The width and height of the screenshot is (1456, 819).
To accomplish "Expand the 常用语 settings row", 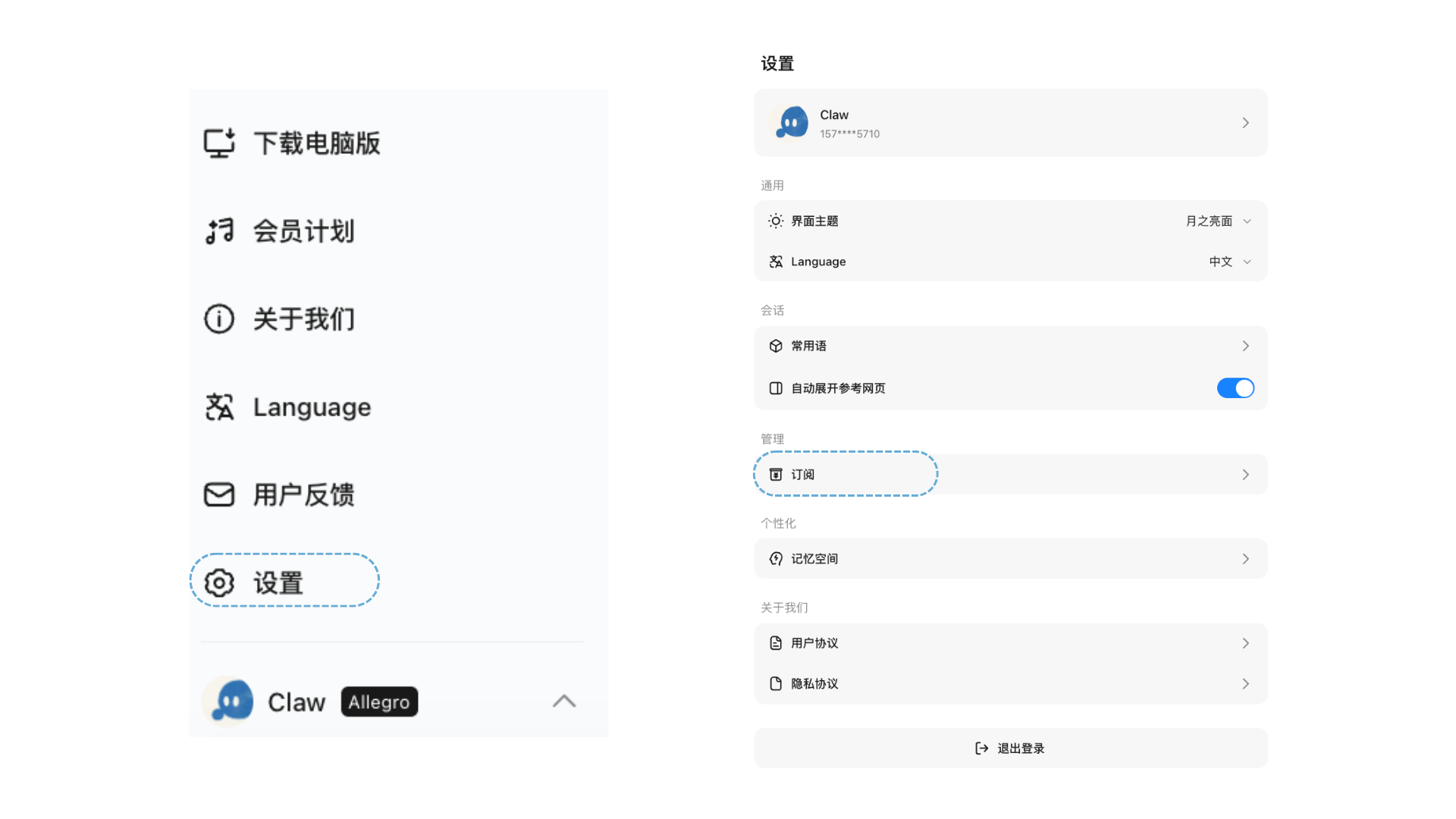I will (x=1009, y=345).
